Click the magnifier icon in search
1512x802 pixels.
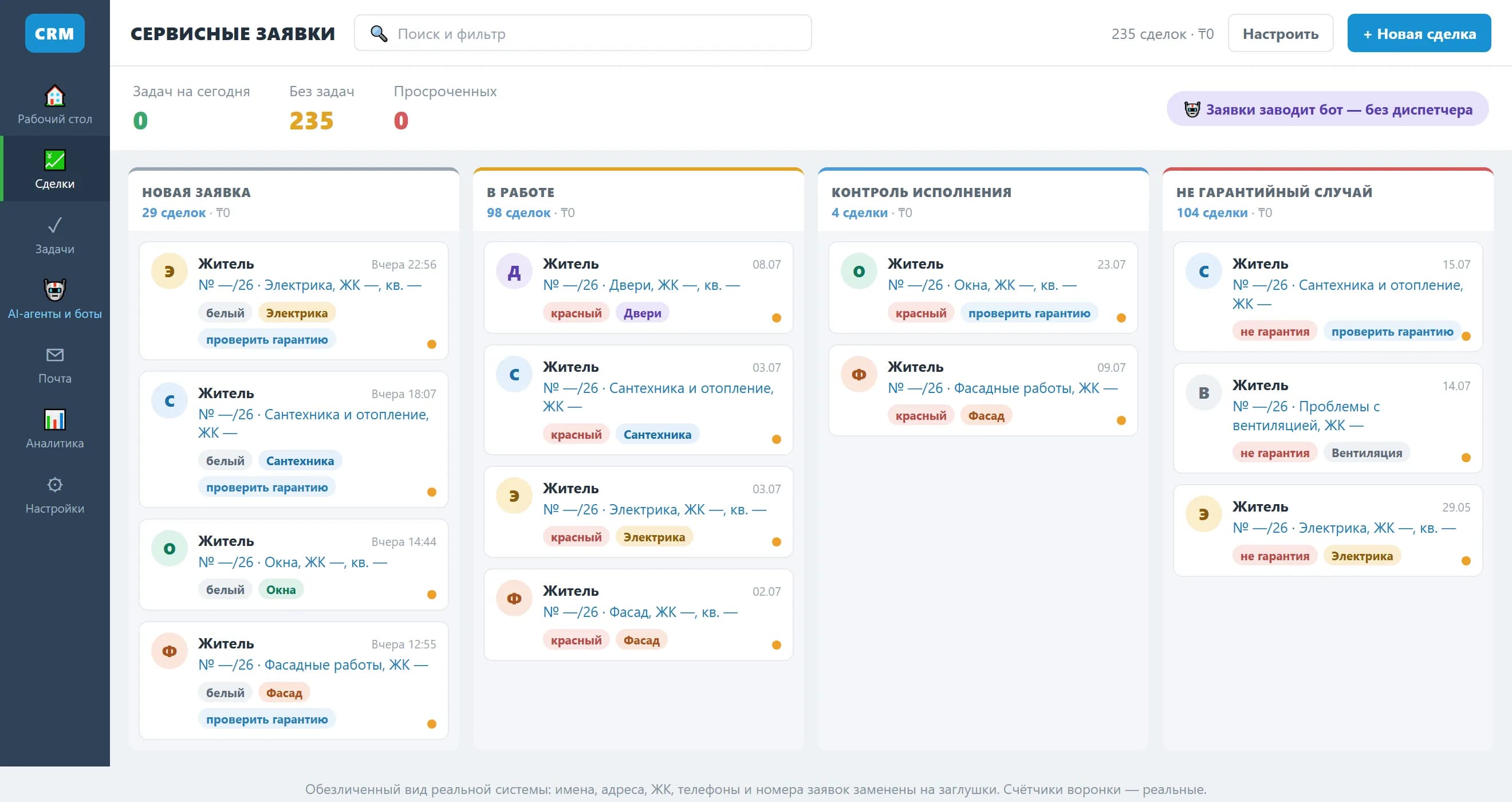coord(379,33)
